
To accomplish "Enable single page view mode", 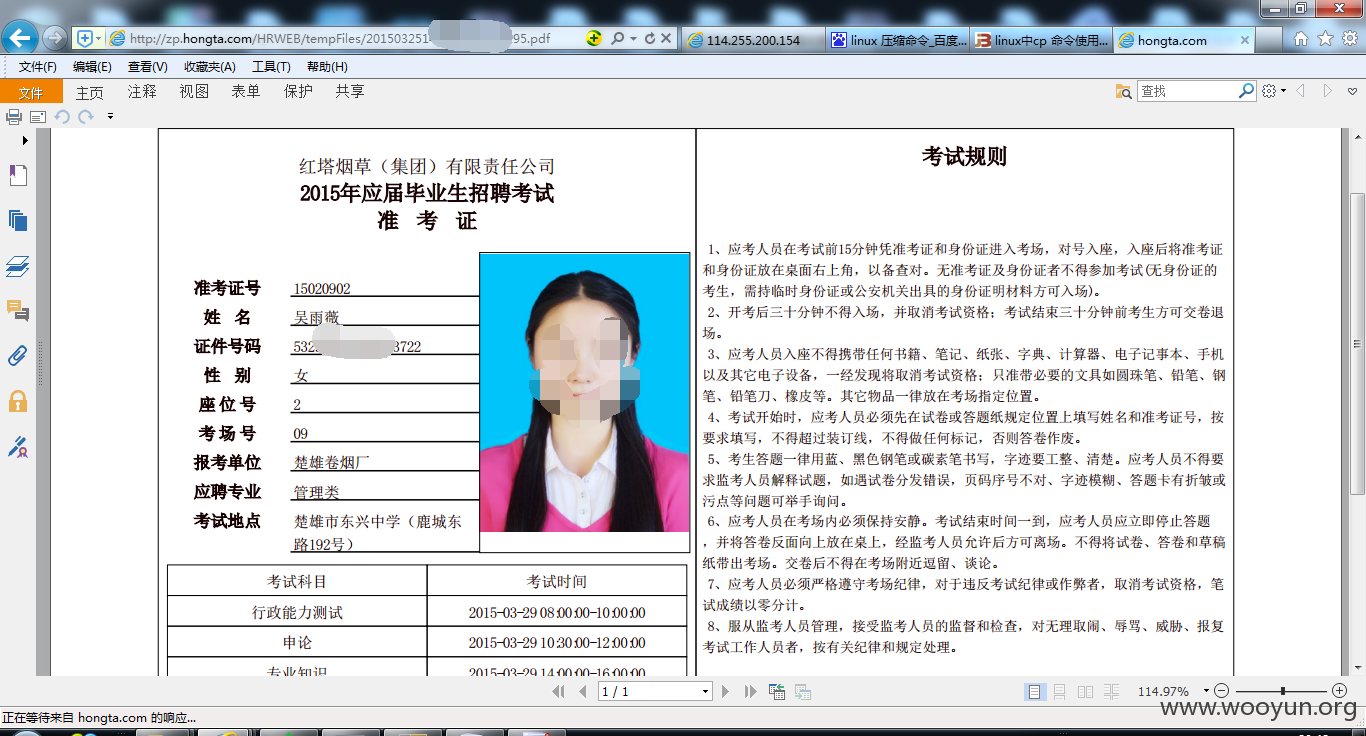I will click(1035, 691).
